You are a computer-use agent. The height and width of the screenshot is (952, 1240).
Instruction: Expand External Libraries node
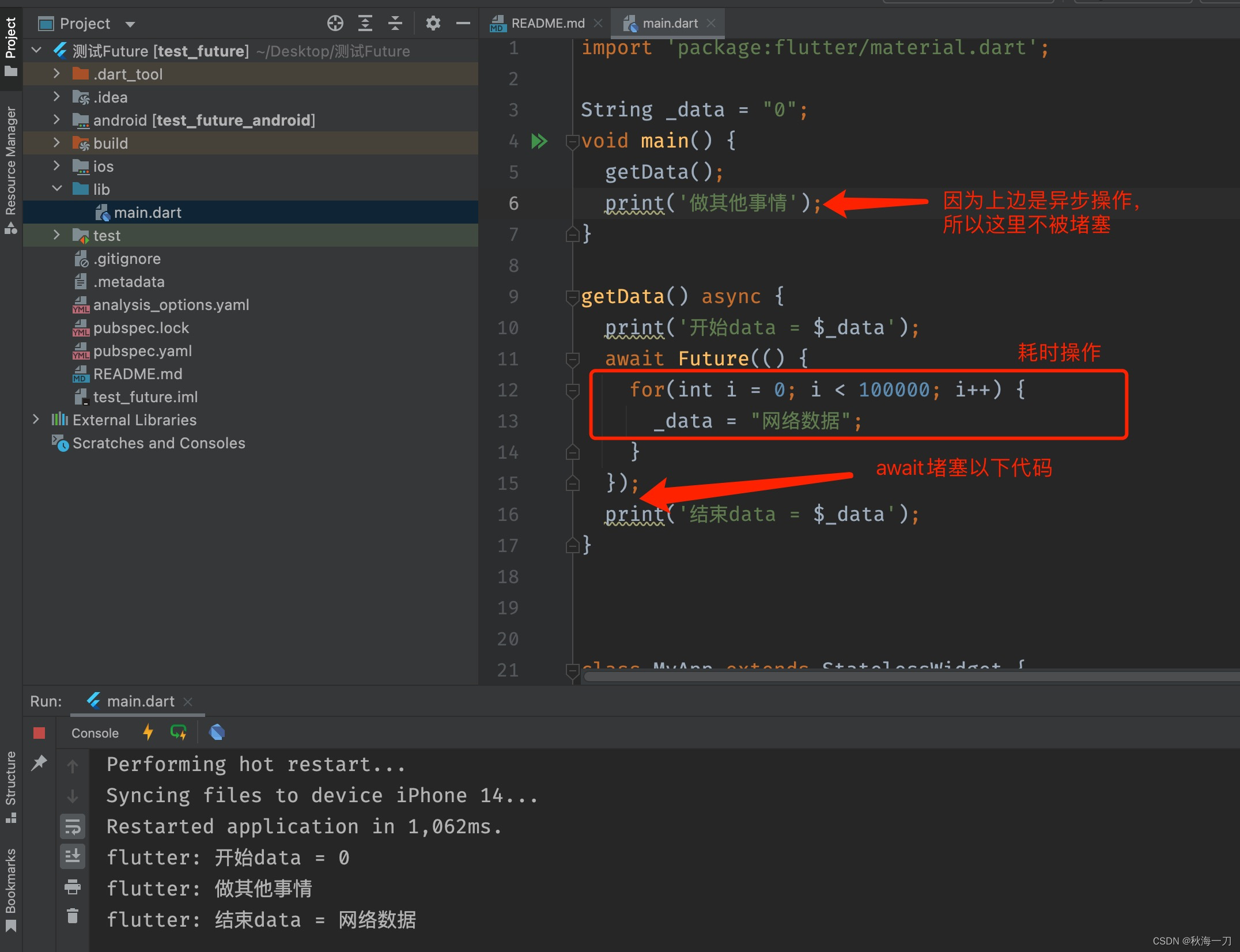36,420
